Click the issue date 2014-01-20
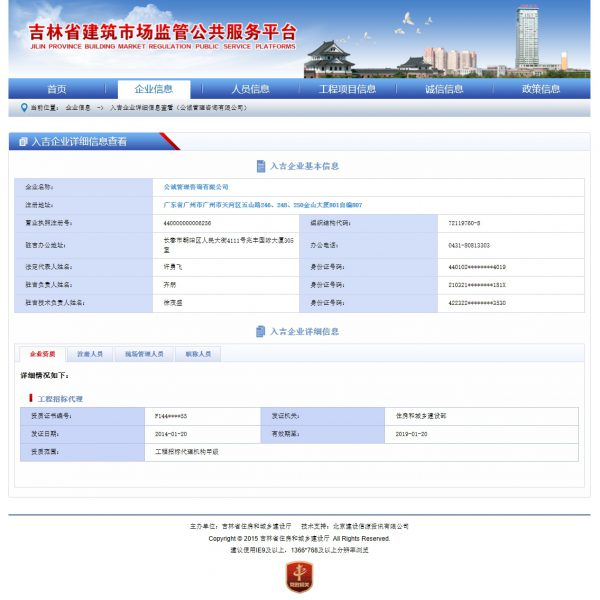600x600 pixels. tap(171, 434)
